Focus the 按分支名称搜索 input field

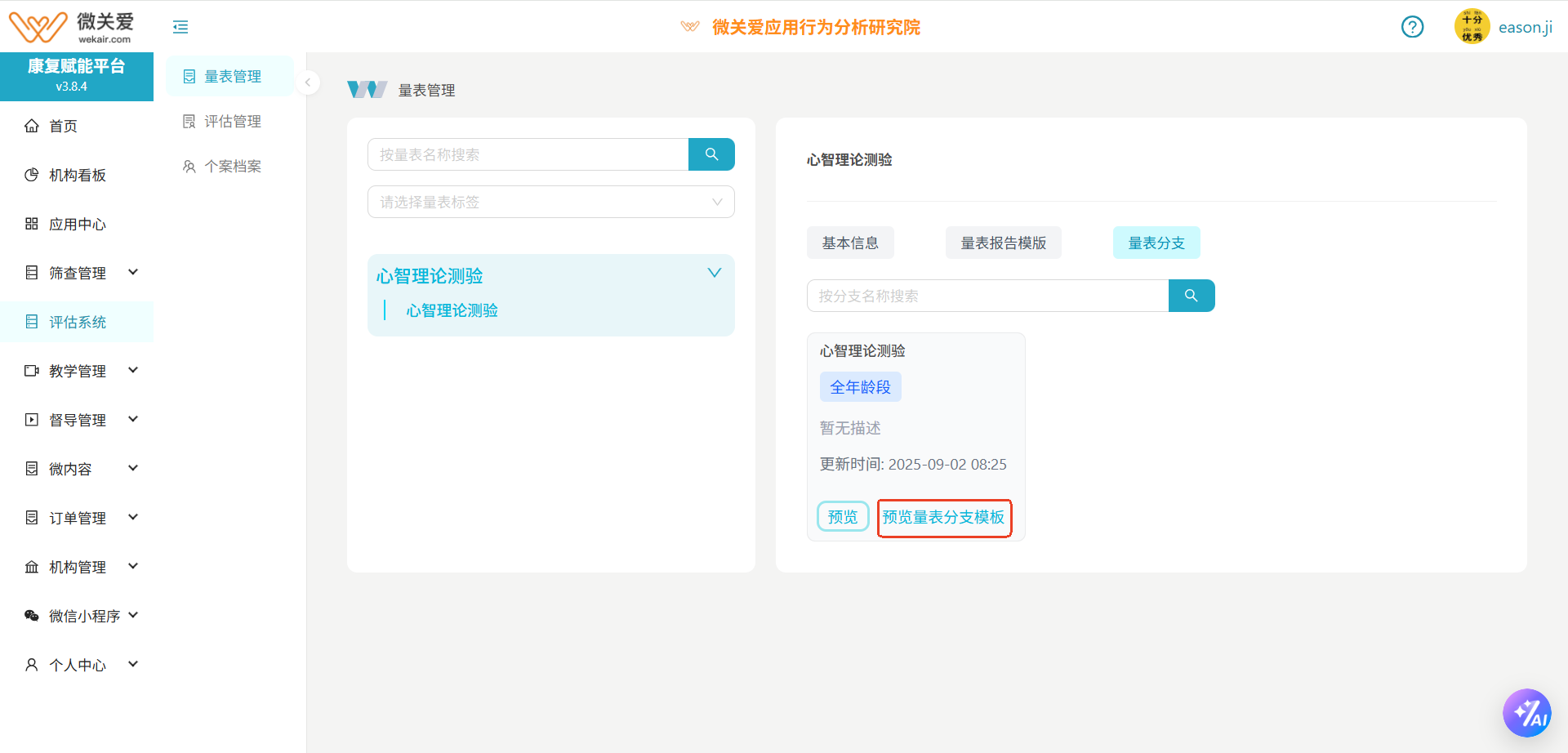coord(987,296)
